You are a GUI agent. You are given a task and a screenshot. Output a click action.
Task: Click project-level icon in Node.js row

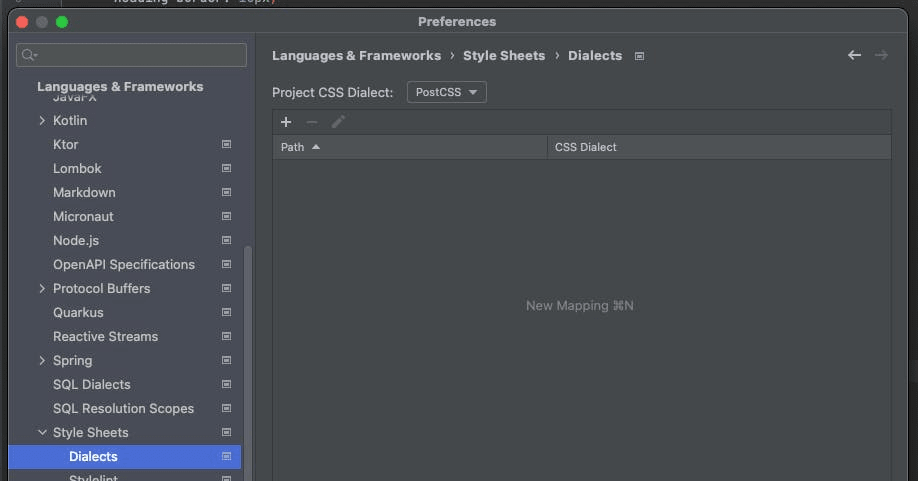click(x=226, y=240)
